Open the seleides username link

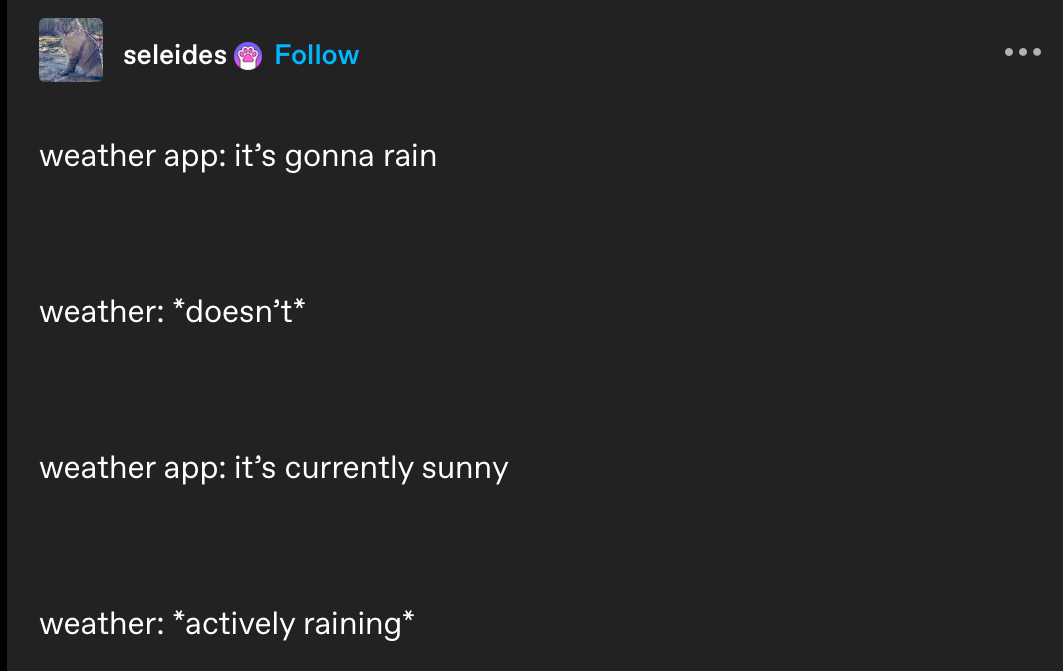click(x=175, y=55)
